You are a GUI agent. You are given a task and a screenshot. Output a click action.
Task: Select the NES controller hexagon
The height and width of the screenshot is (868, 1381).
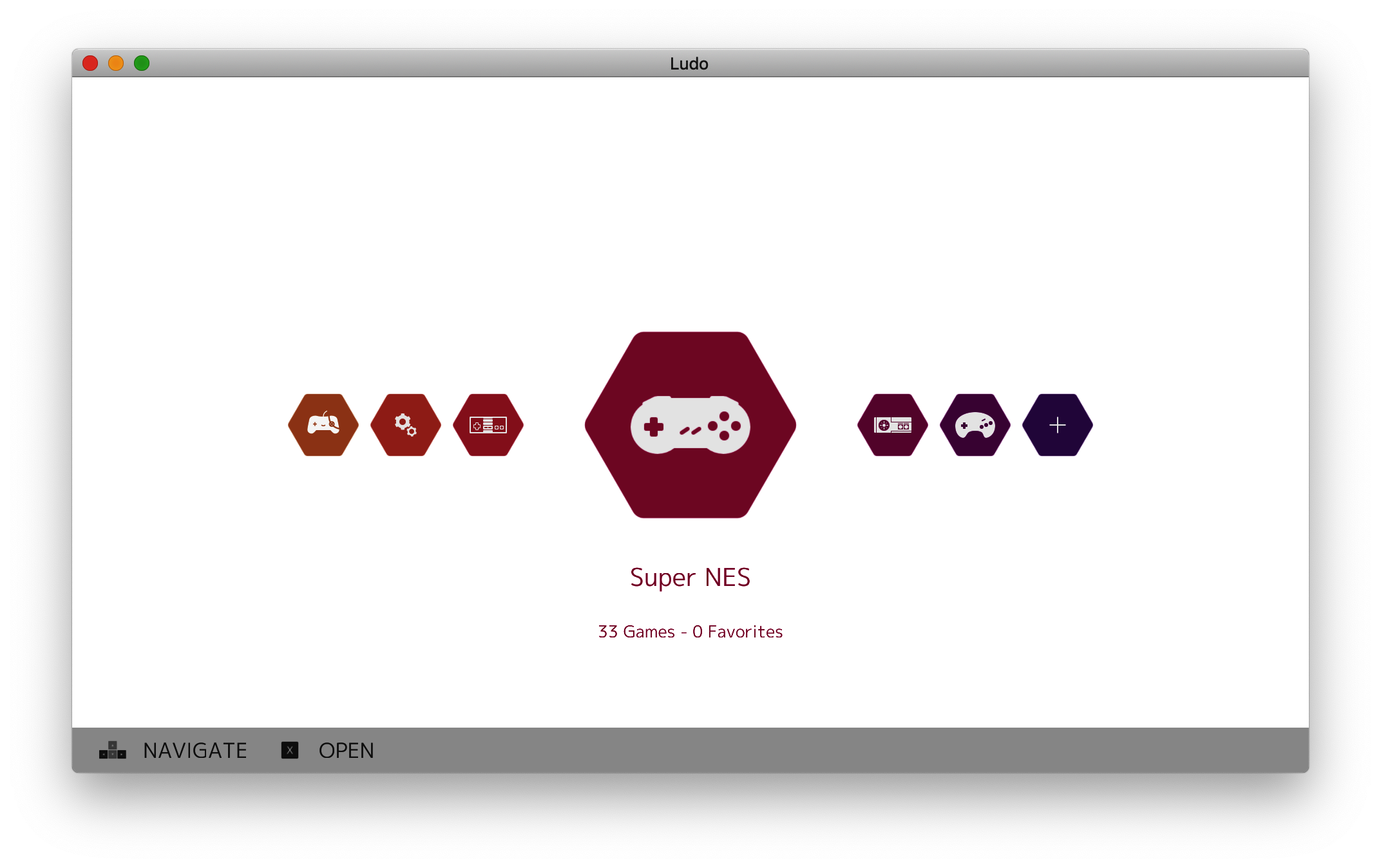click(x=488, y=425)
